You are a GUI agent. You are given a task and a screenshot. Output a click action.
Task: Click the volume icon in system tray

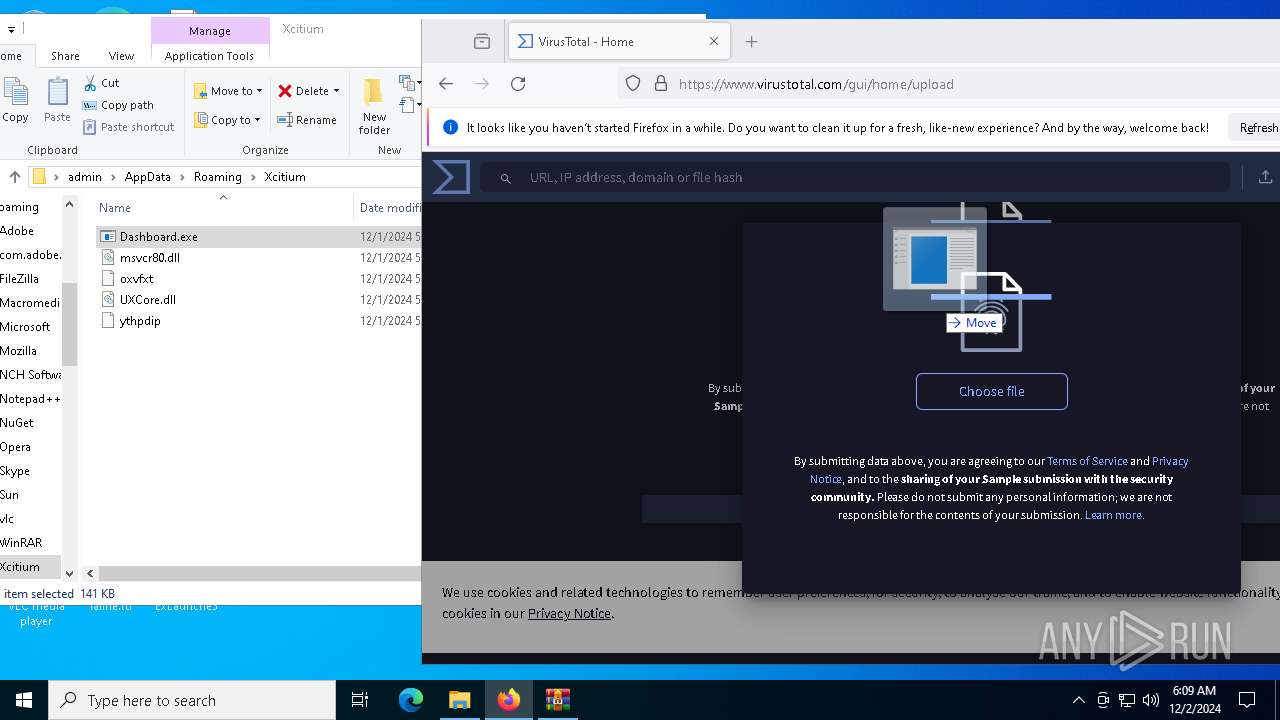1151,700
